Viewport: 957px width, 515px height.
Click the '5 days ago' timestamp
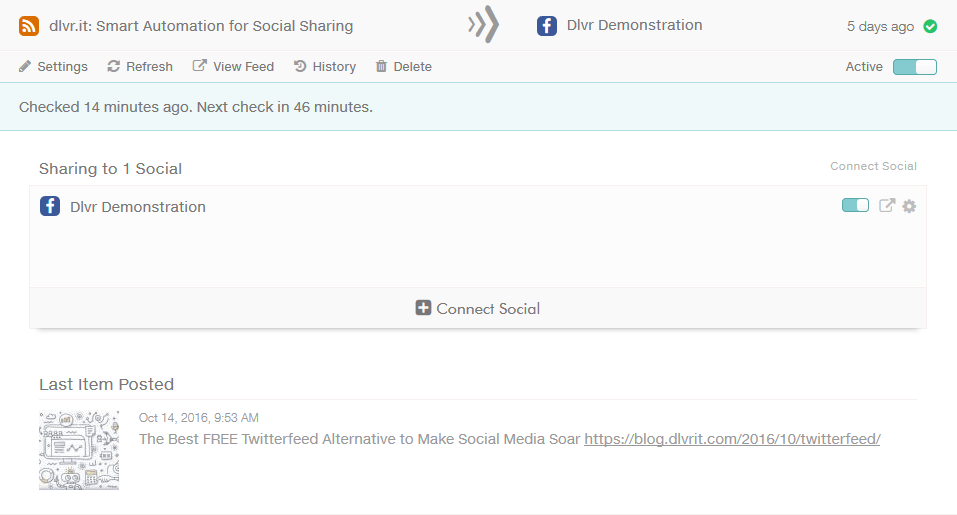tap(880, 26)
